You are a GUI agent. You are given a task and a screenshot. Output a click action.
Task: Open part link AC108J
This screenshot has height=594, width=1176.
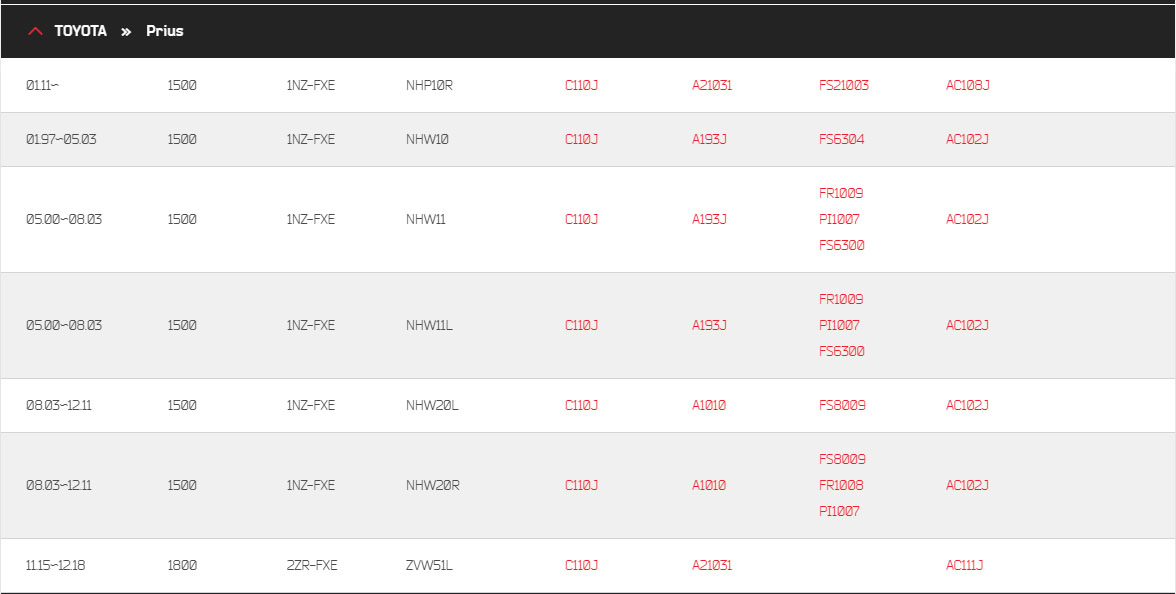pyautogui.click(x=968, y=86)
